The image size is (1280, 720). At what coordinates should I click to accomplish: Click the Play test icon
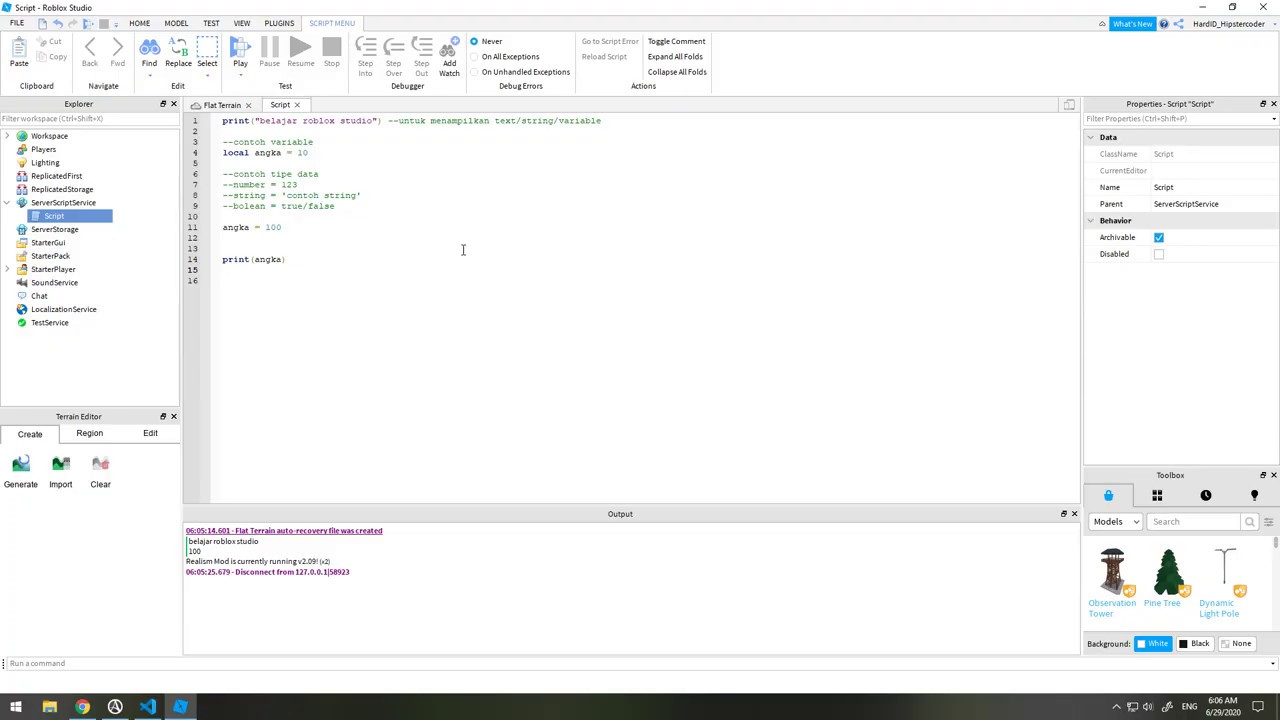click(x=240, y=46)
